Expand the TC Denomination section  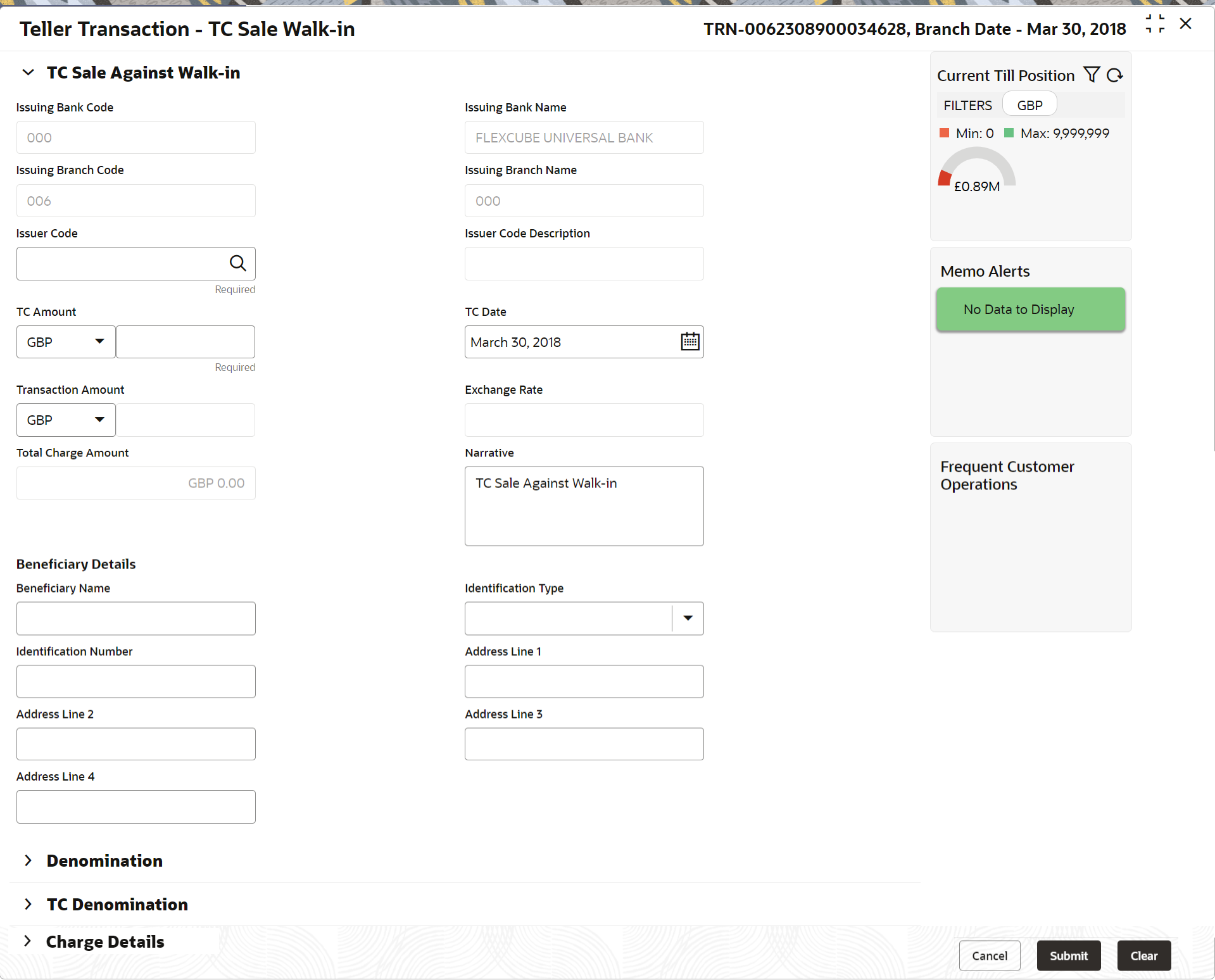coord(28,904)
